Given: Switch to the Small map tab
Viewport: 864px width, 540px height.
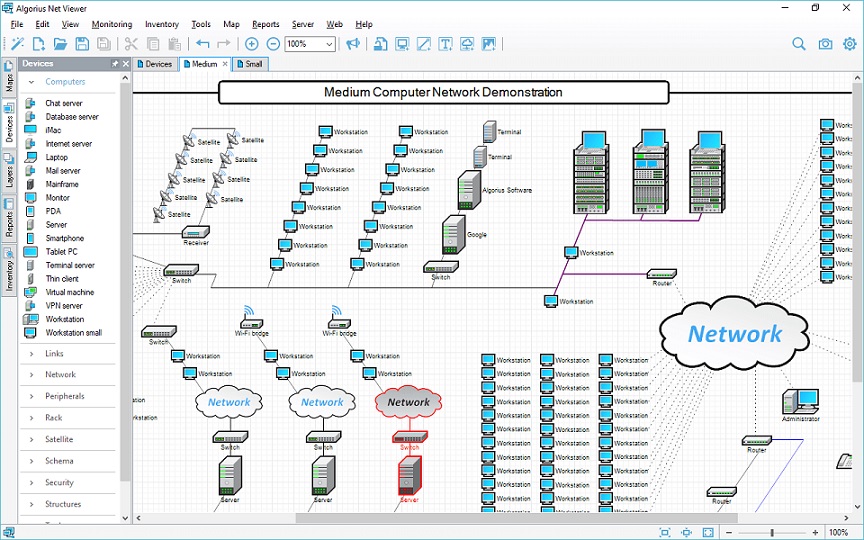Looking at the screenshot, I should coord(250,64).
